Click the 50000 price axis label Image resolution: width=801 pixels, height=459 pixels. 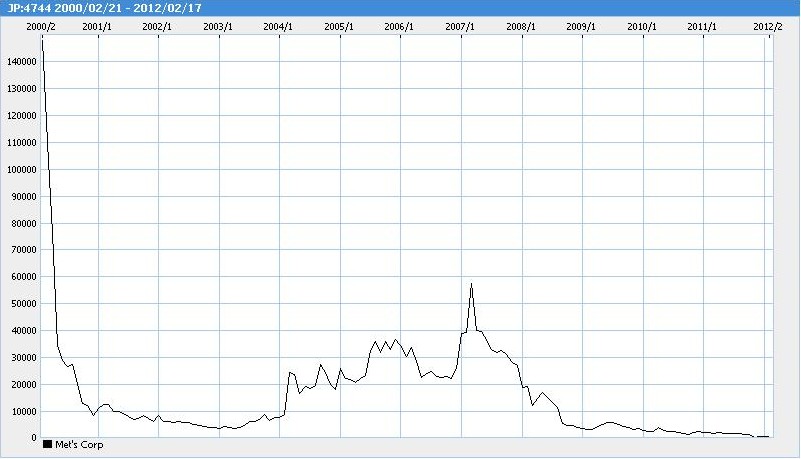[24, 304]
